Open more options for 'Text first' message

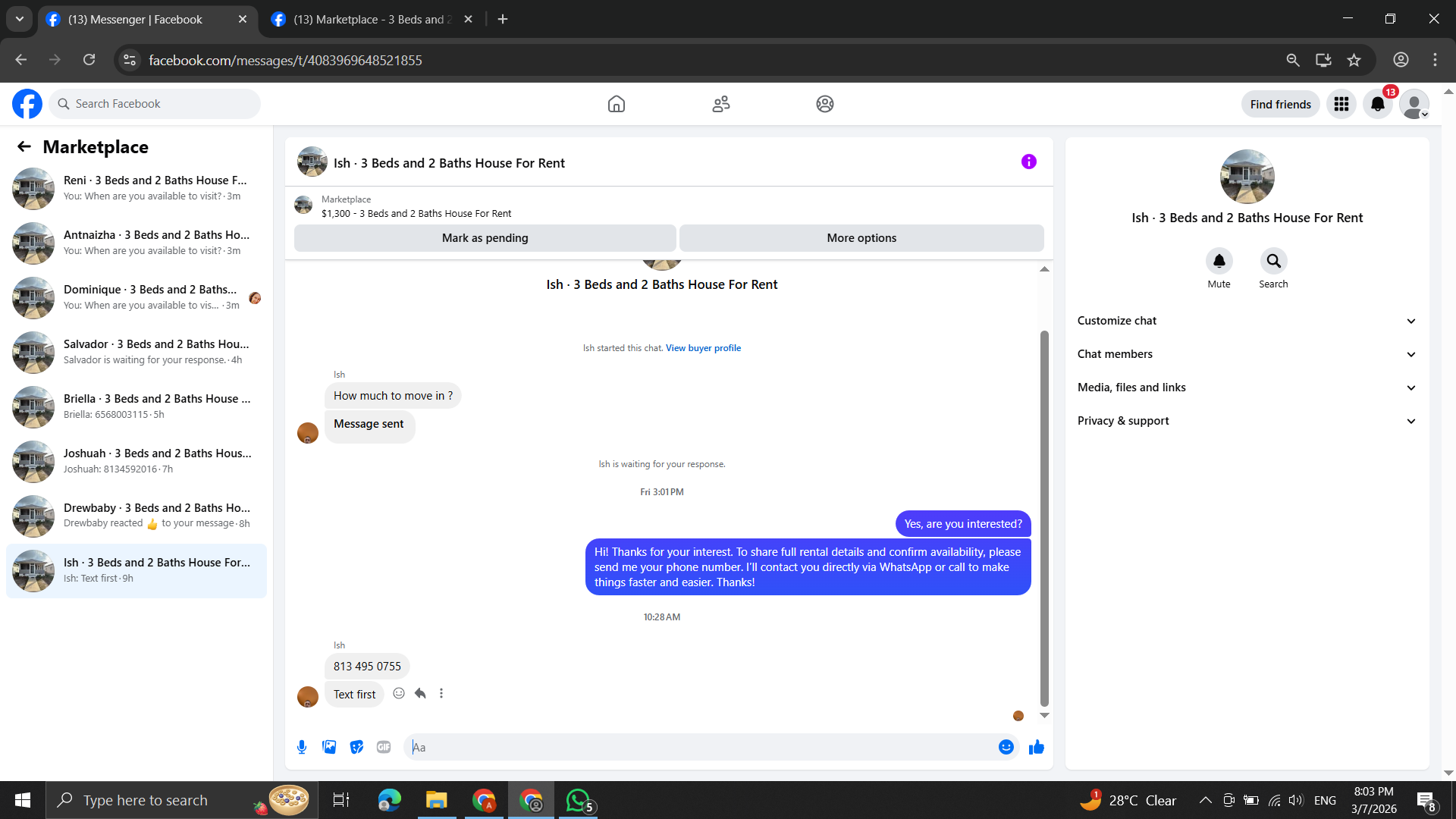441,693
